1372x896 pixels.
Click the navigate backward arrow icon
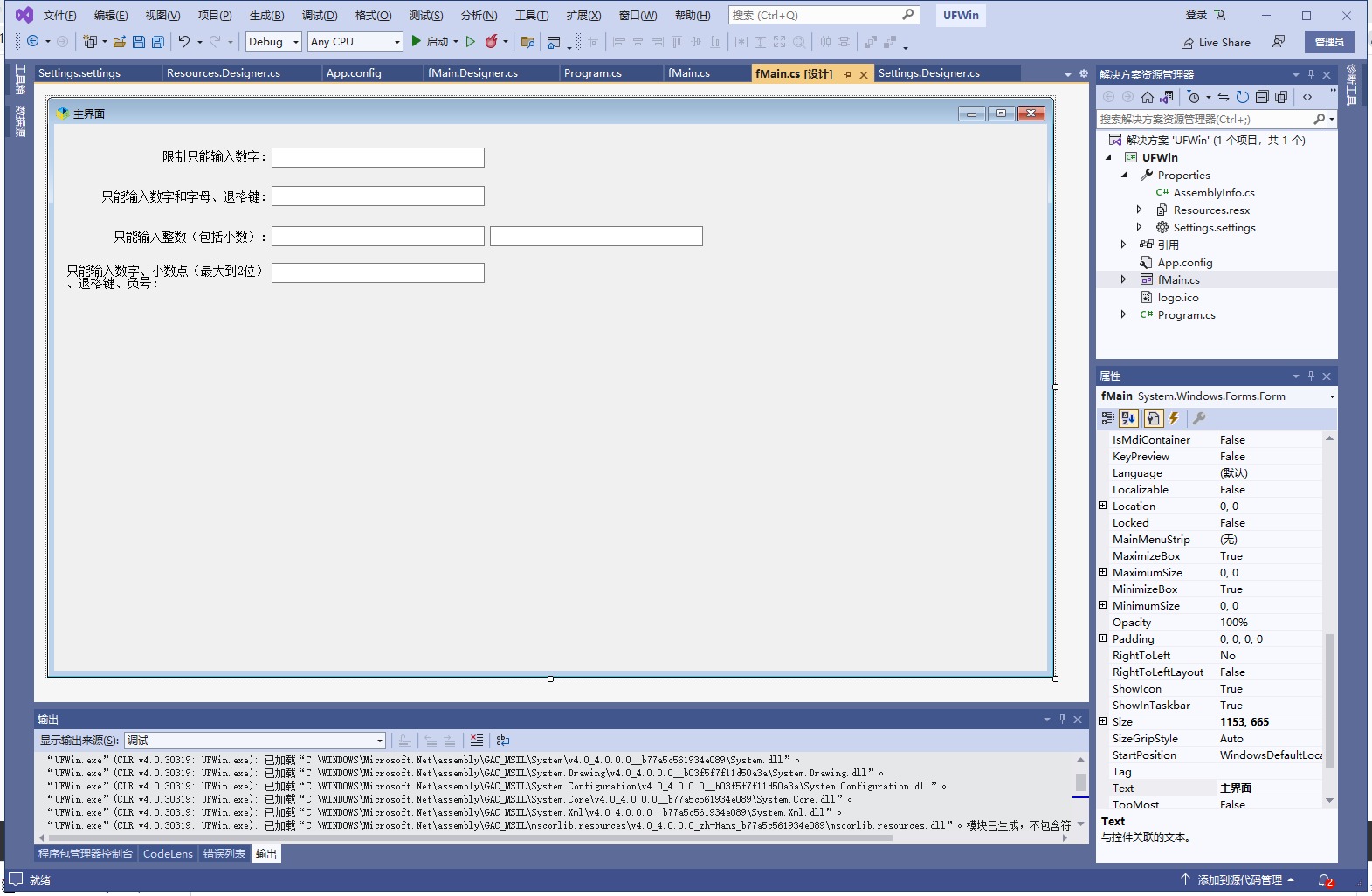33,41
